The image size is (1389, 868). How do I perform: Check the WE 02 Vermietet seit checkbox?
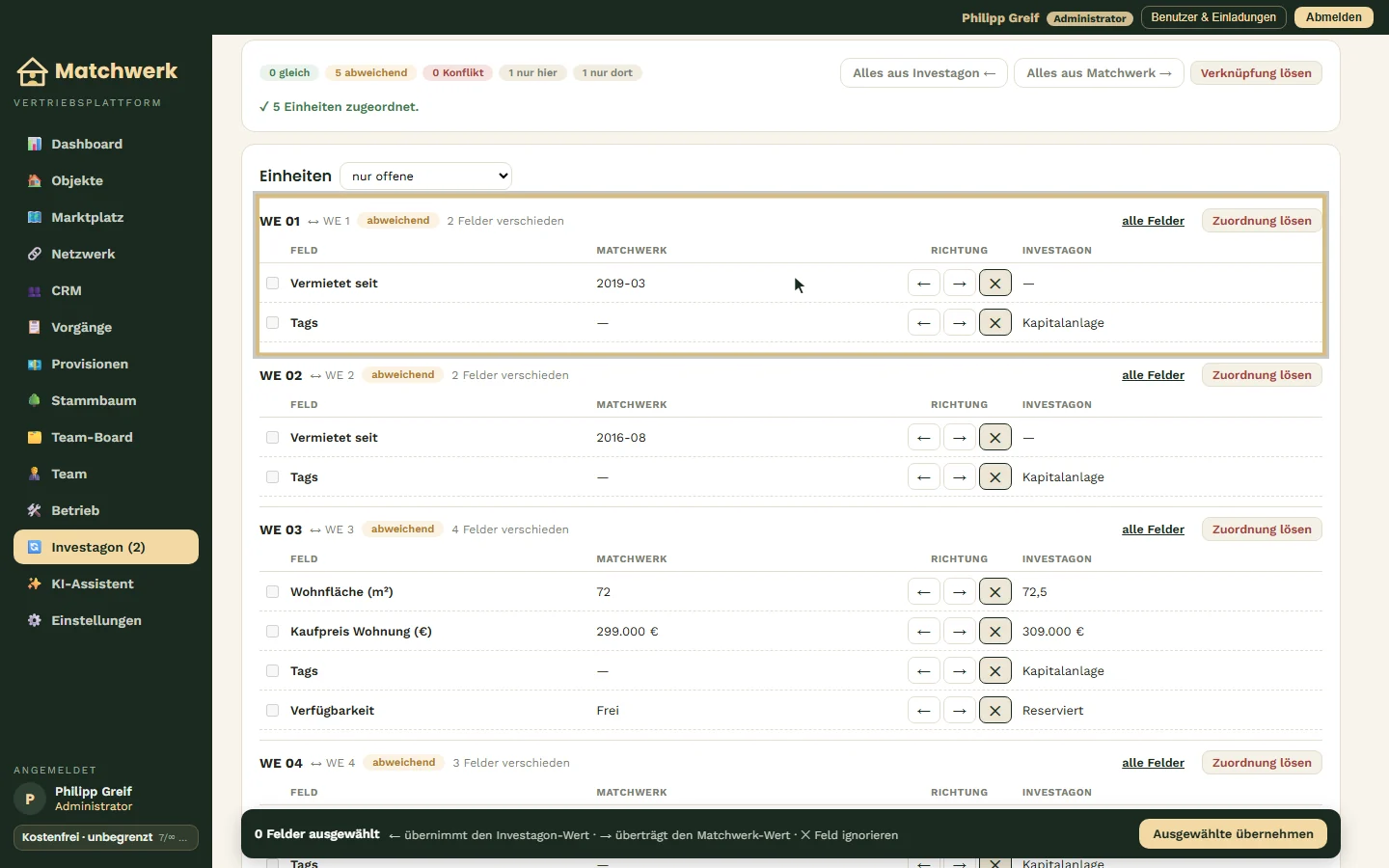pyautogui.click(x=273, y=438)
